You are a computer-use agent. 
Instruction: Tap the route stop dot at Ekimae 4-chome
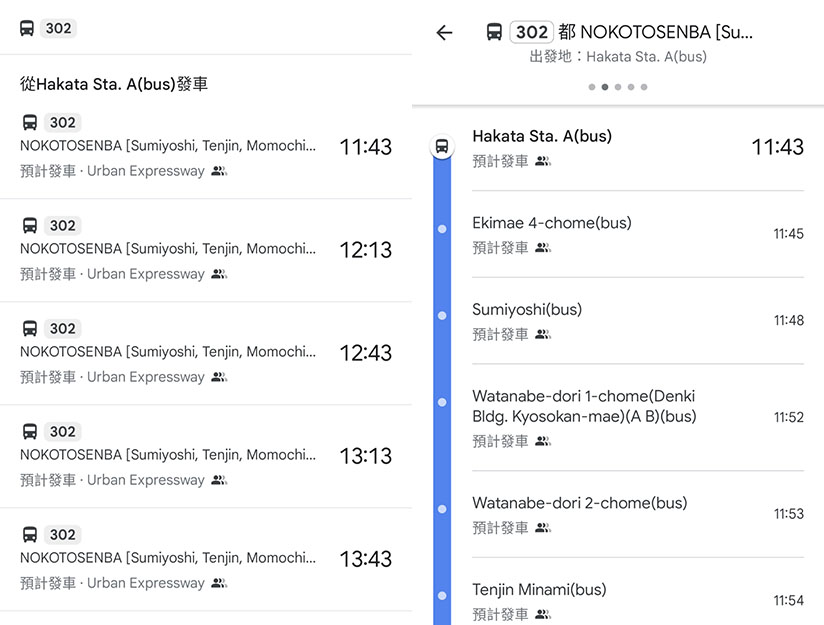[x=442, y=229]
